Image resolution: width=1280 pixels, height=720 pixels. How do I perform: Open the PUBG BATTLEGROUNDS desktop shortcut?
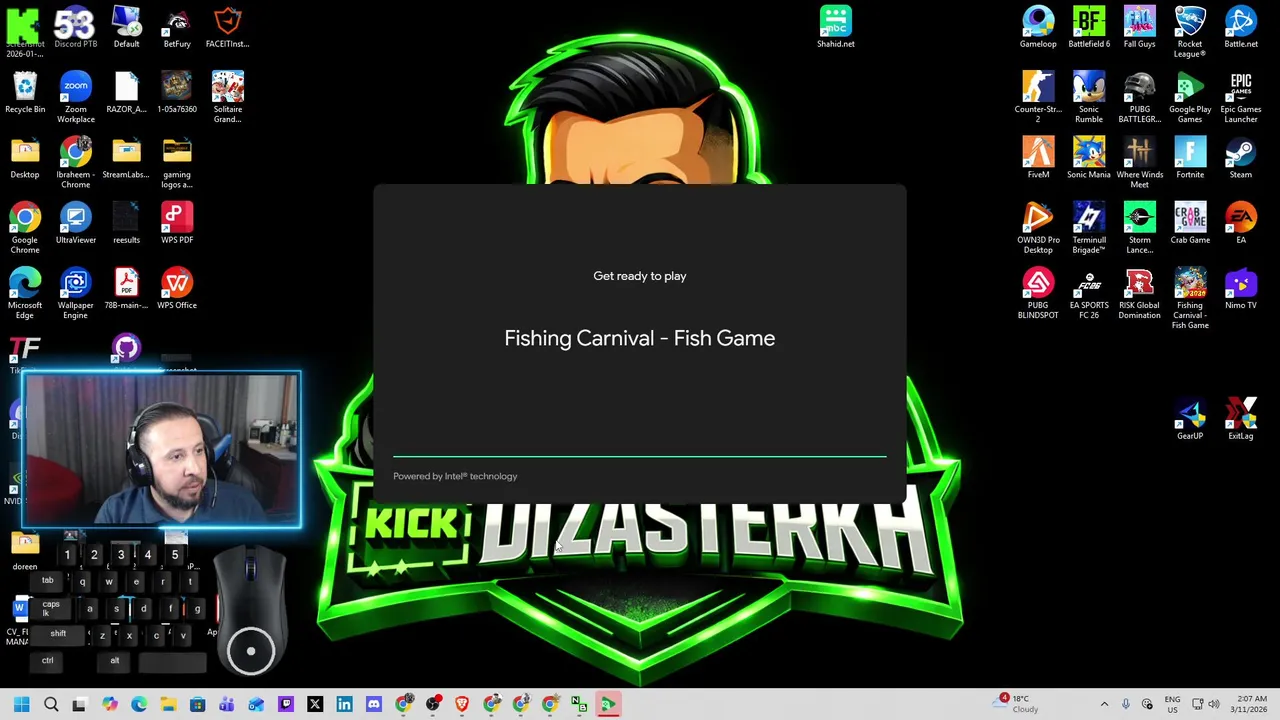click(1139, 97)
